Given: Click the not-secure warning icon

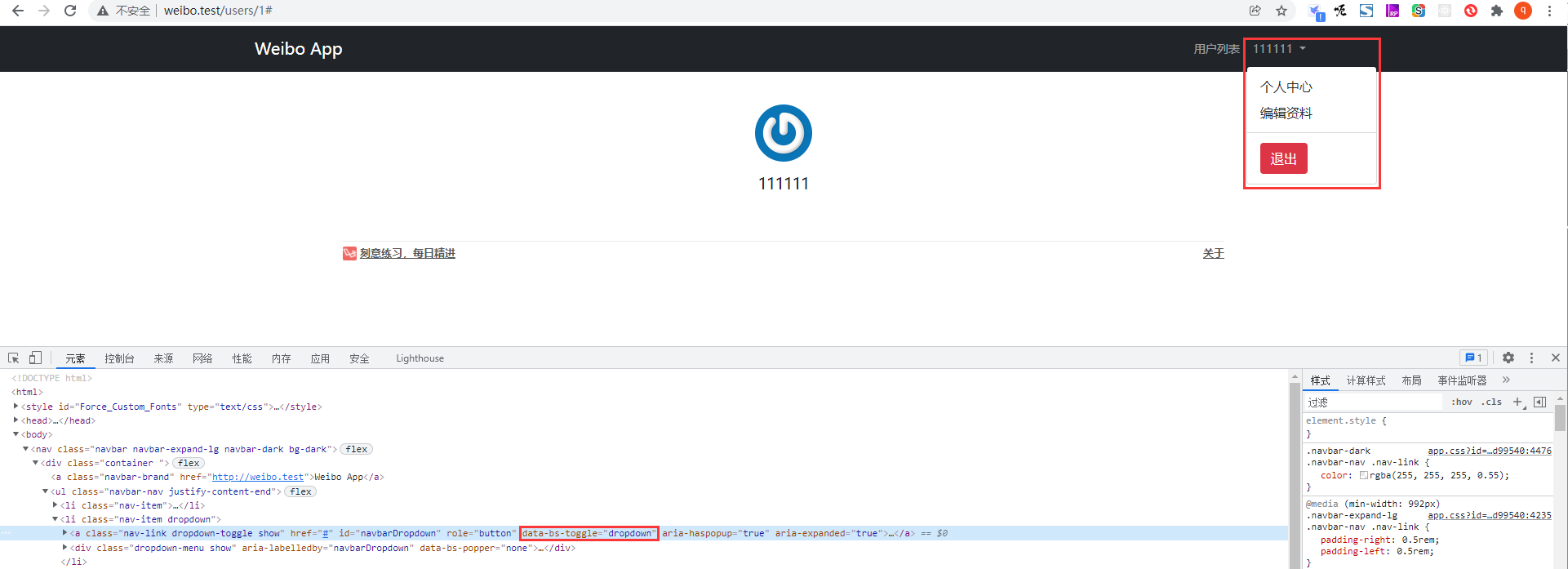Looking at the screenshot, I should pyautogui.click(x=103, y=11).
